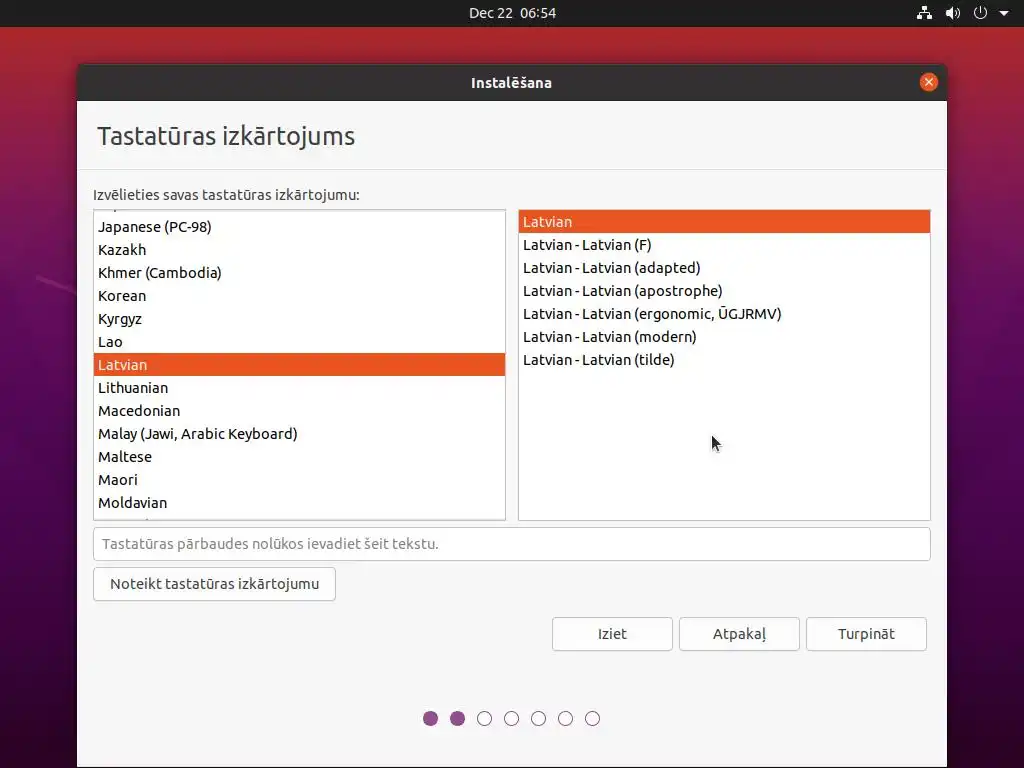Select Lithuanian in the language list
The height and width of the screenshot is (768, 1024).
click(x=299, y=387)
